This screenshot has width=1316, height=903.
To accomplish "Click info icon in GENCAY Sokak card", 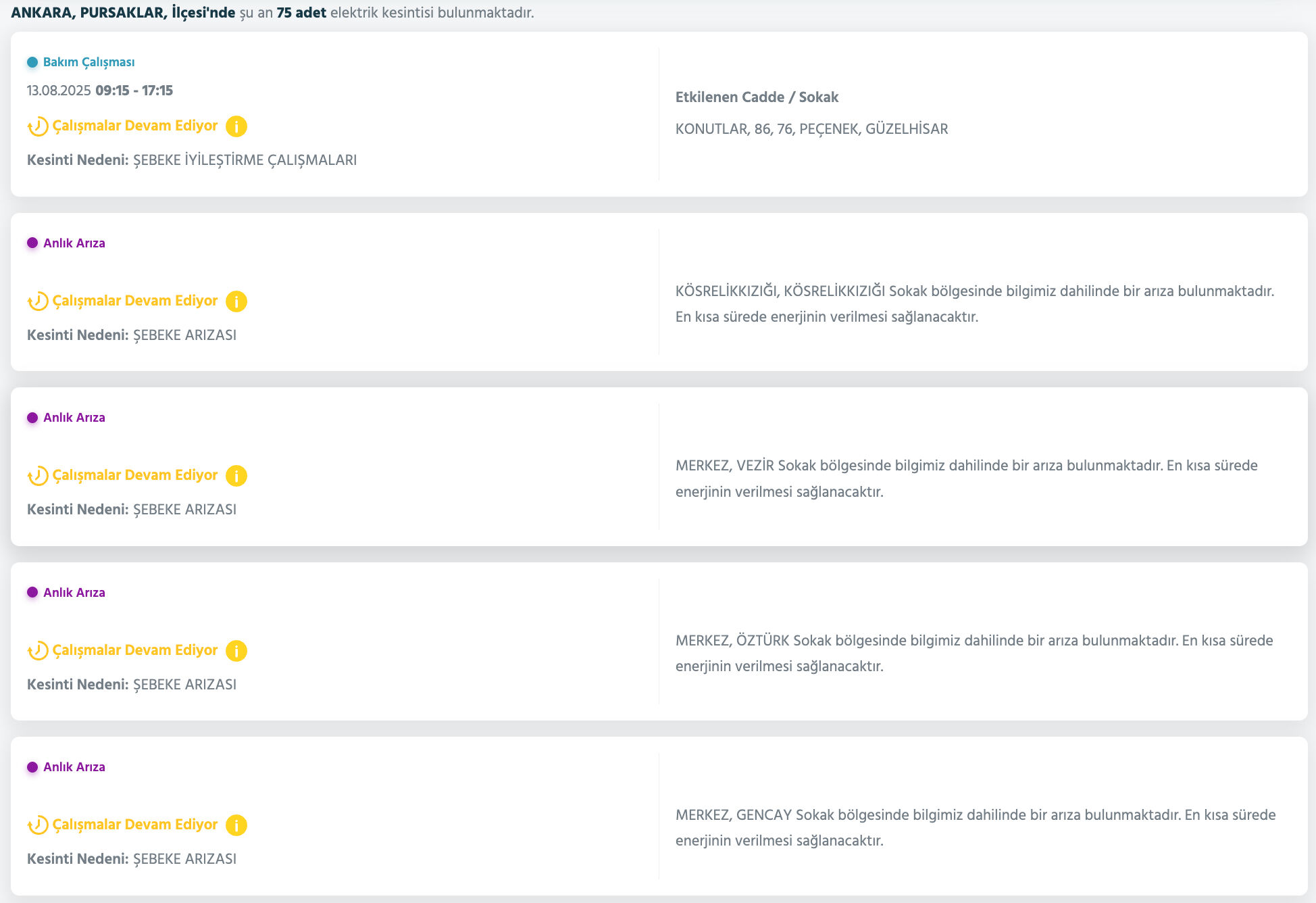I will [x=236, y=825].
